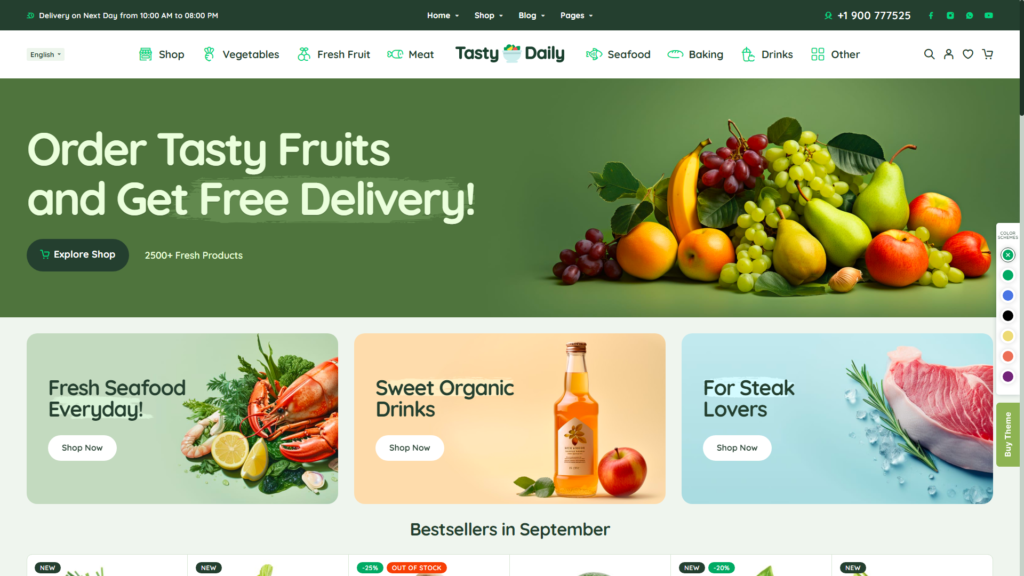Viewport: 1024px width, 576px height.
Task: Select the blue color scheme
Action: point(1008,295)
